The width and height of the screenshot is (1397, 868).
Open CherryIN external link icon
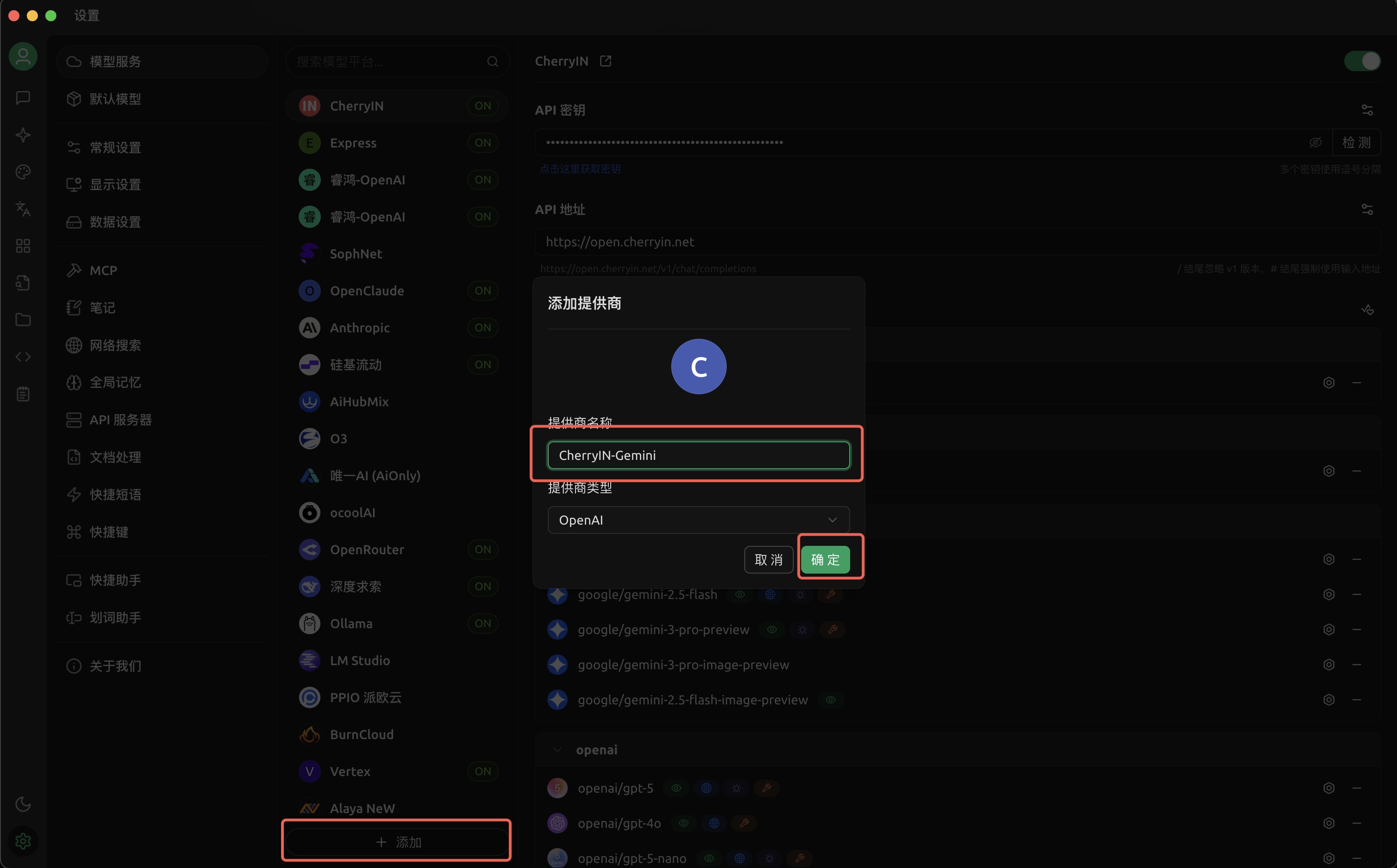point(605,61)
